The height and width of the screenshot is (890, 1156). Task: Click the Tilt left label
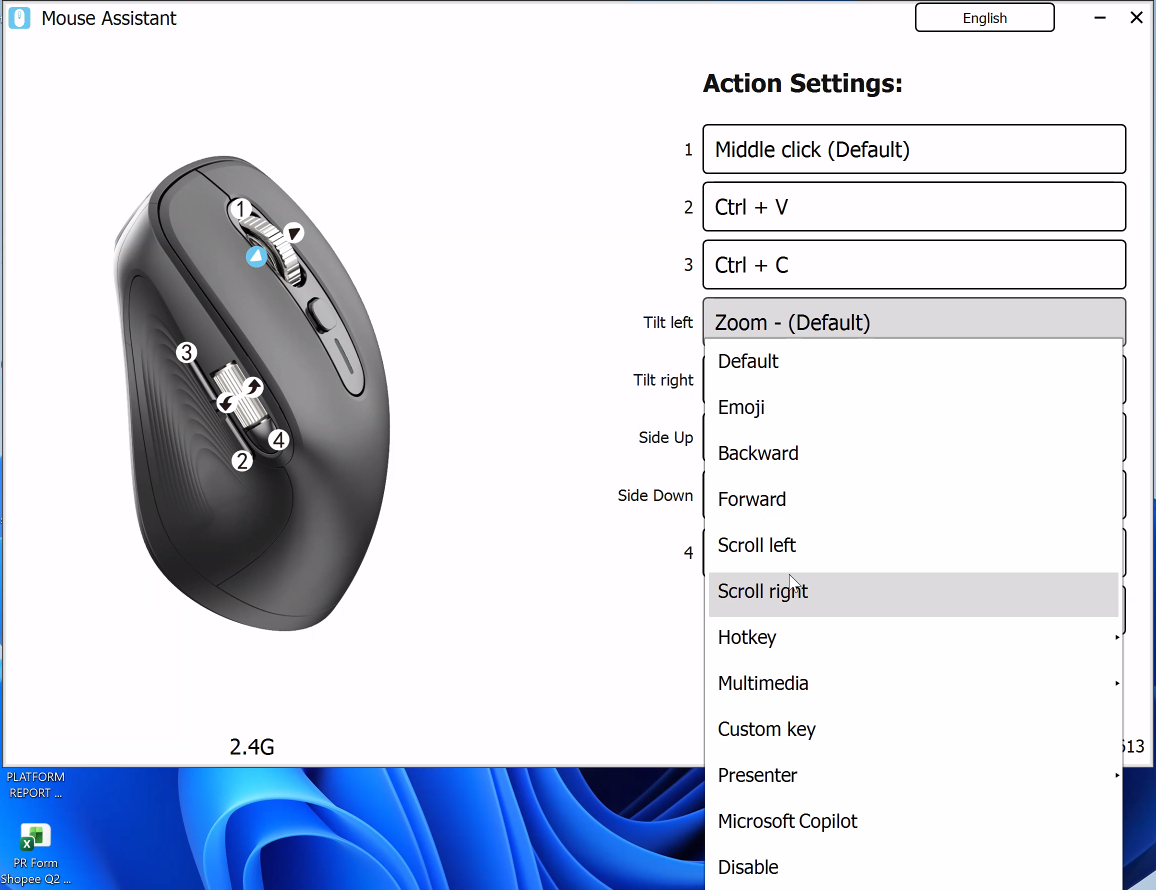click(x=668, y=322)
